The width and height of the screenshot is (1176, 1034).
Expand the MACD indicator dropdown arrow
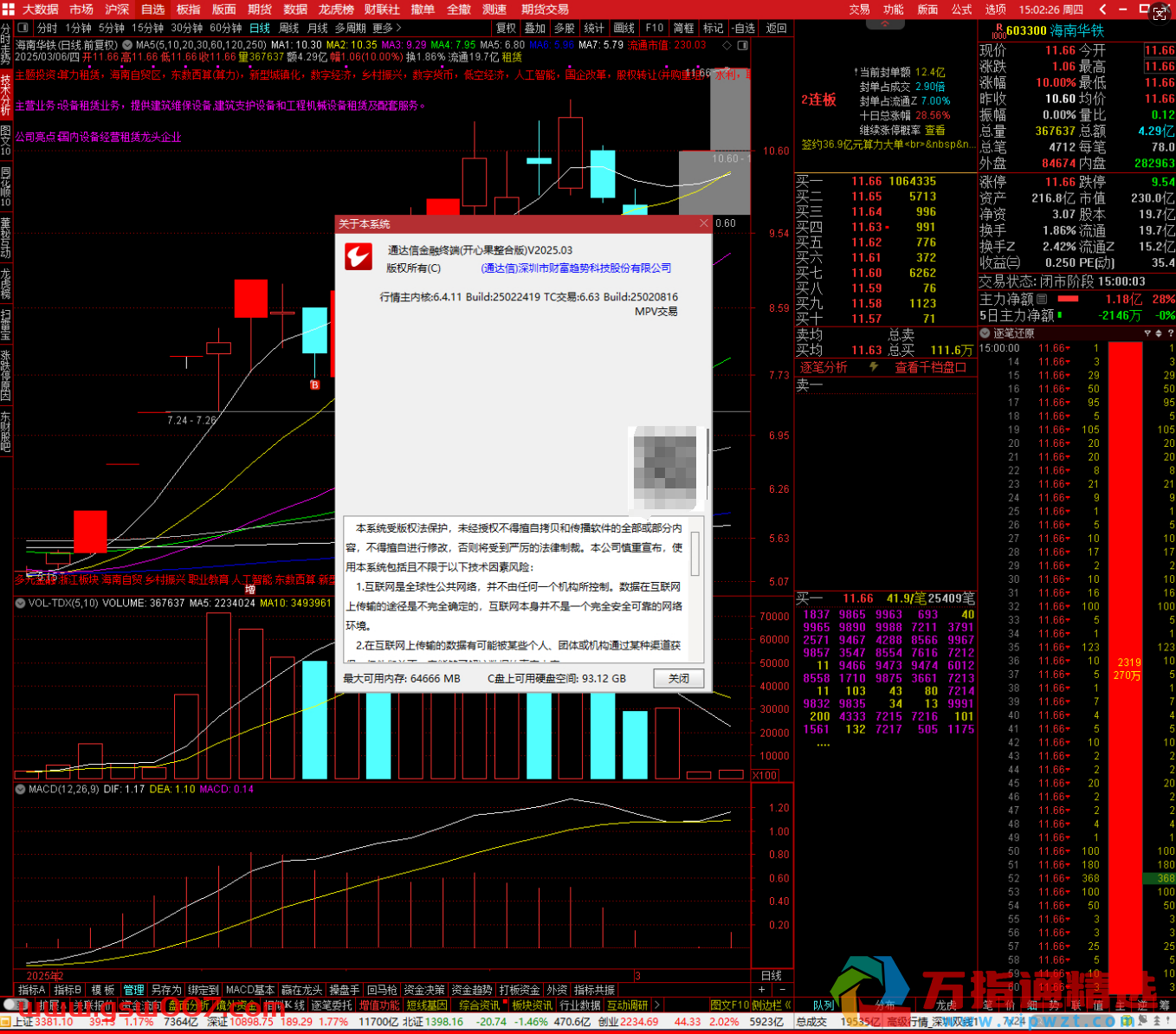[x=20, y=789]
